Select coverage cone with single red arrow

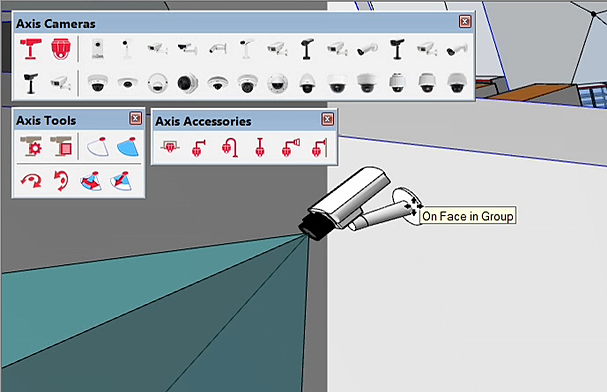click(121, 181)
